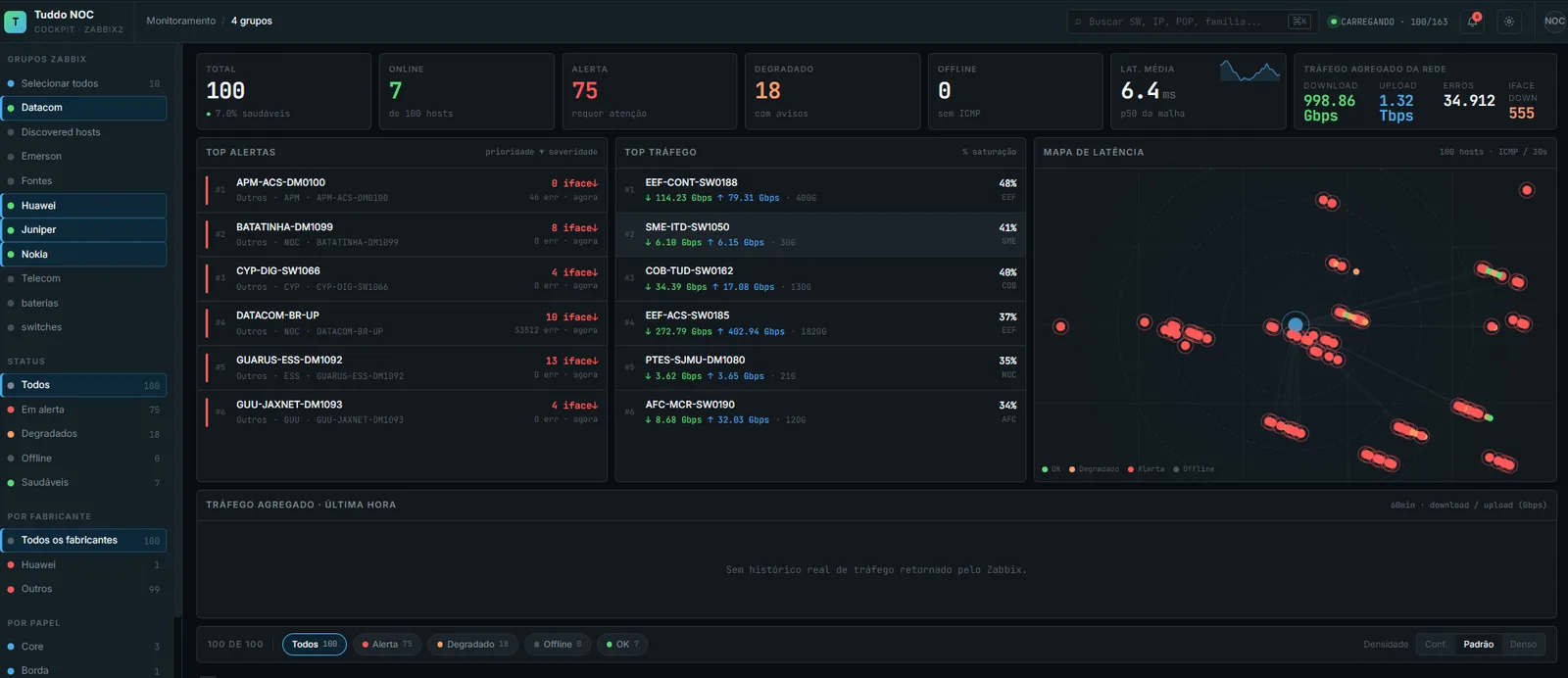The height and width of the screenshot is (678, 1568).
Task: Filter manufacturer Outros
Action: (84, 589)
